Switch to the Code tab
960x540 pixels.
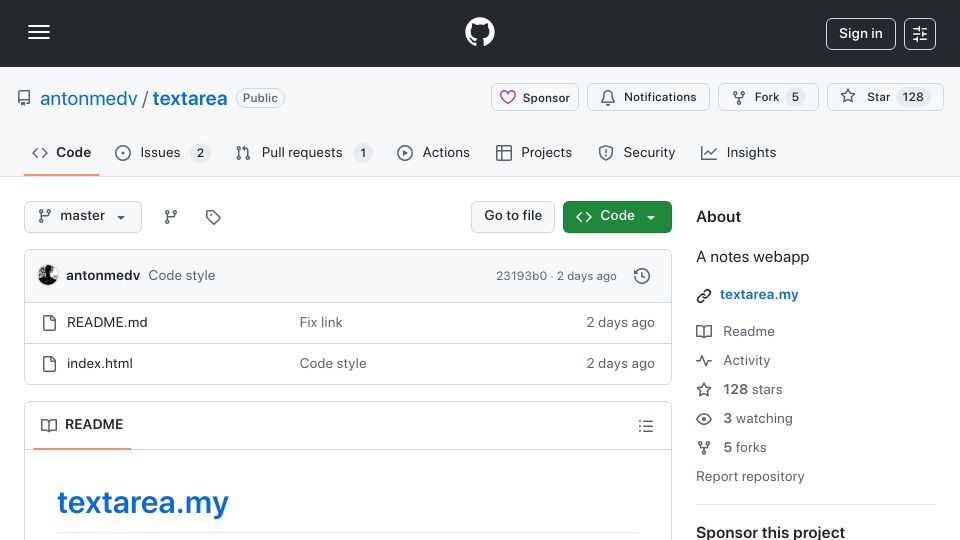point(61,152)
